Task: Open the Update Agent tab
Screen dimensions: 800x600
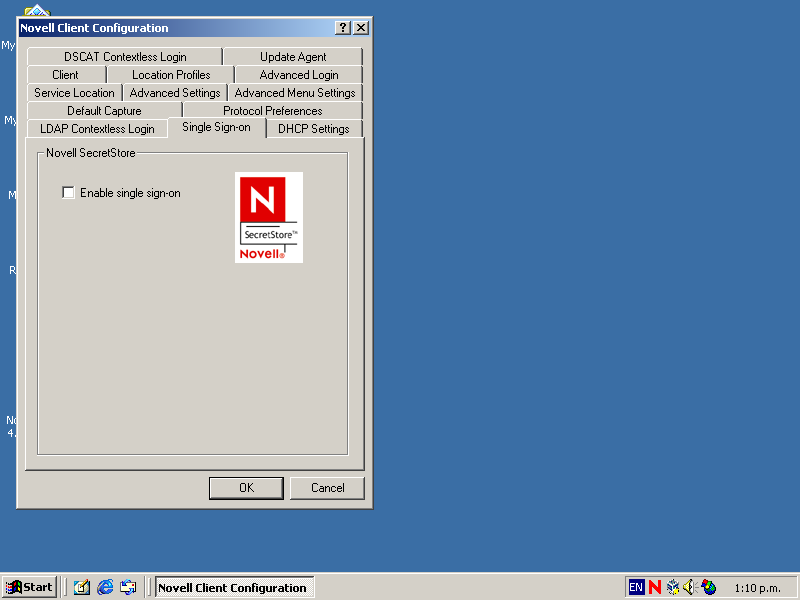Action: [293, 57]
